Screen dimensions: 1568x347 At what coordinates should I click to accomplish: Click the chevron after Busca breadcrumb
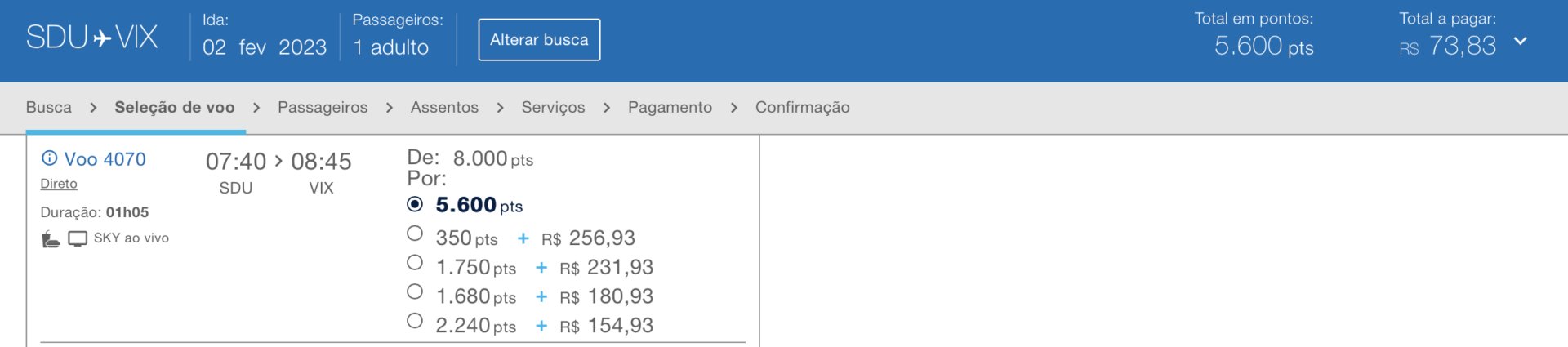pyautogui.click(x=93, y=108)
